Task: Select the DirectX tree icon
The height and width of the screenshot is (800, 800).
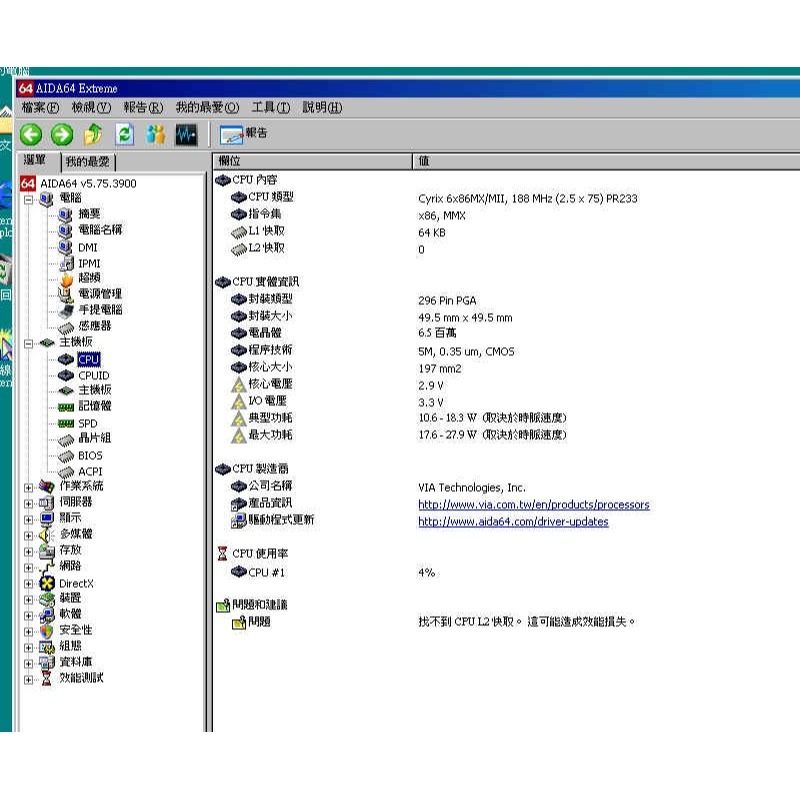Action: tap(47, 584)
